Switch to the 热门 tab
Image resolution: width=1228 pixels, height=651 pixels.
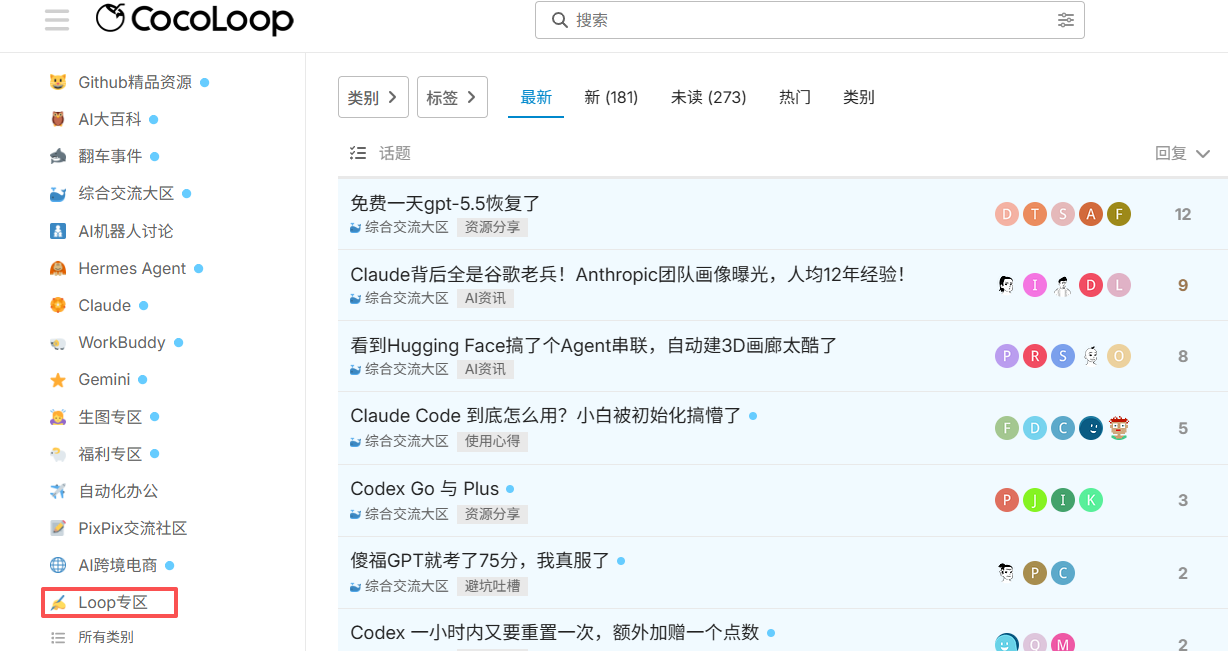click(x=795, y=97)
